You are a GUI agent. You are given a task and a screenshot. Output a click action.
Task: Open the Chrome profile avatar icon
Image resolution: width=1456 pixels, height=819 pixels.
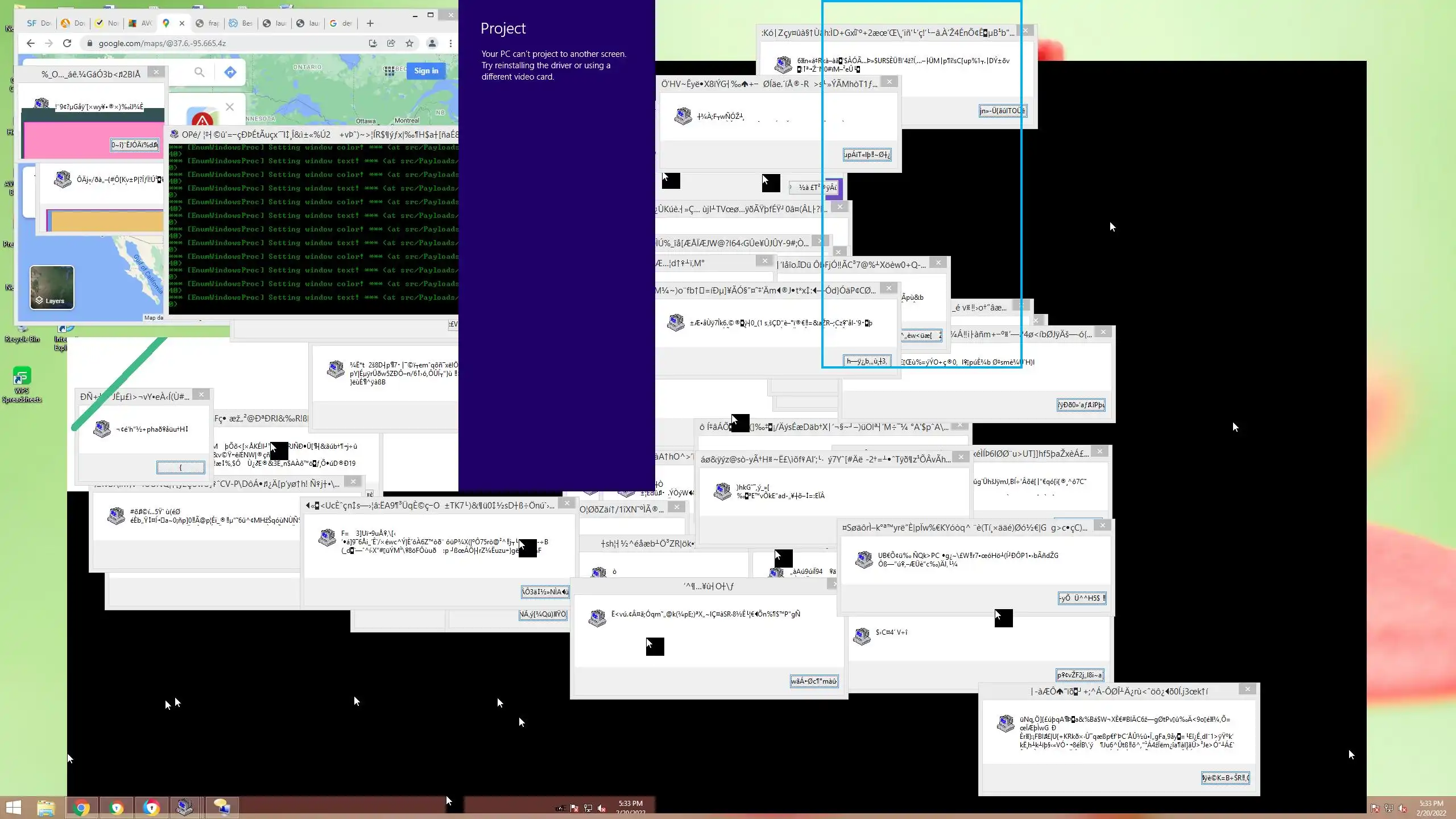pyautogui.click(x=432, y=43)
